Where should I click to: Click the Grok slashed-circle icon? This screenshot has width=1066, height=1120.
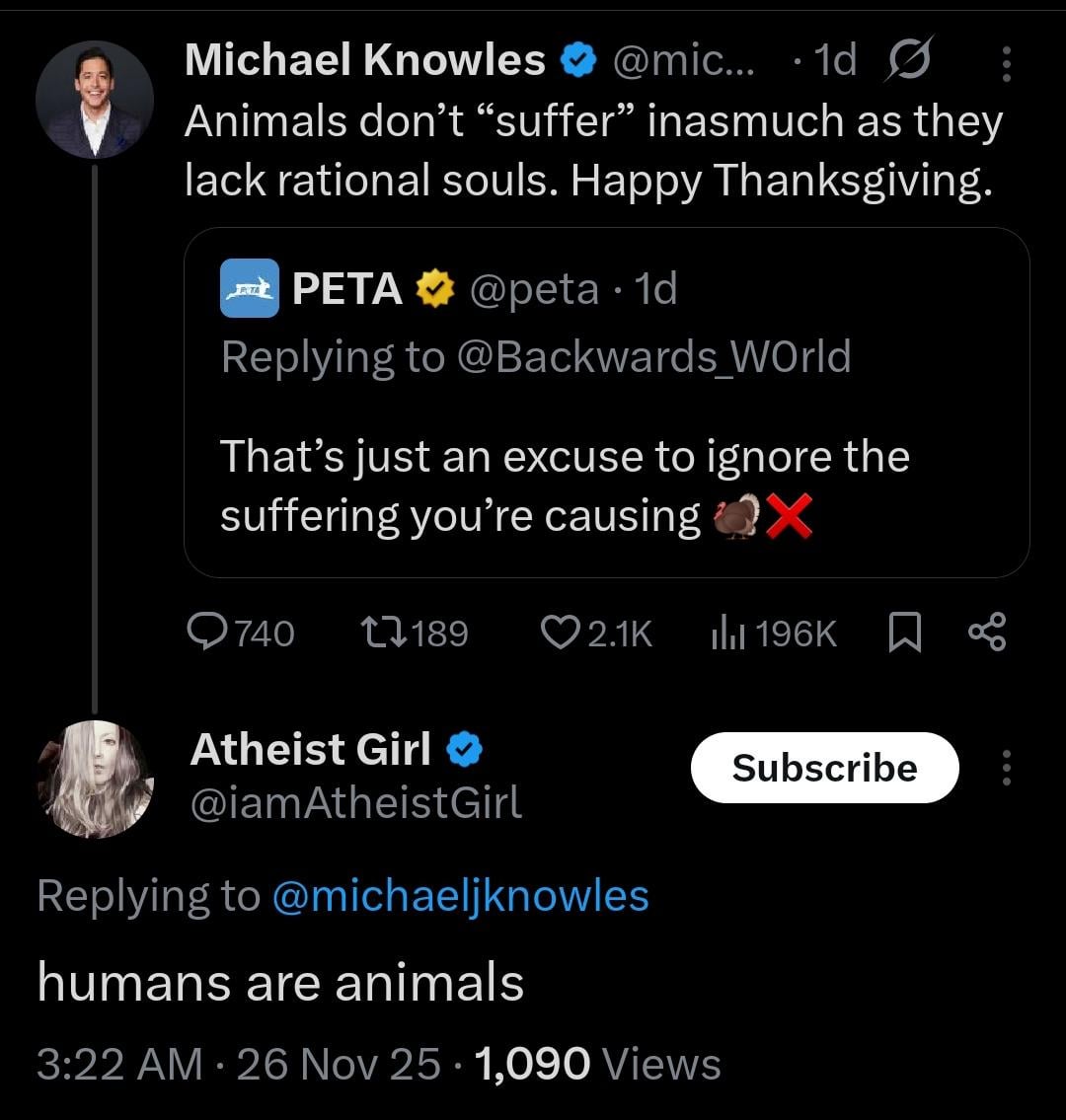pyautogui.click(x=910, y=63)
